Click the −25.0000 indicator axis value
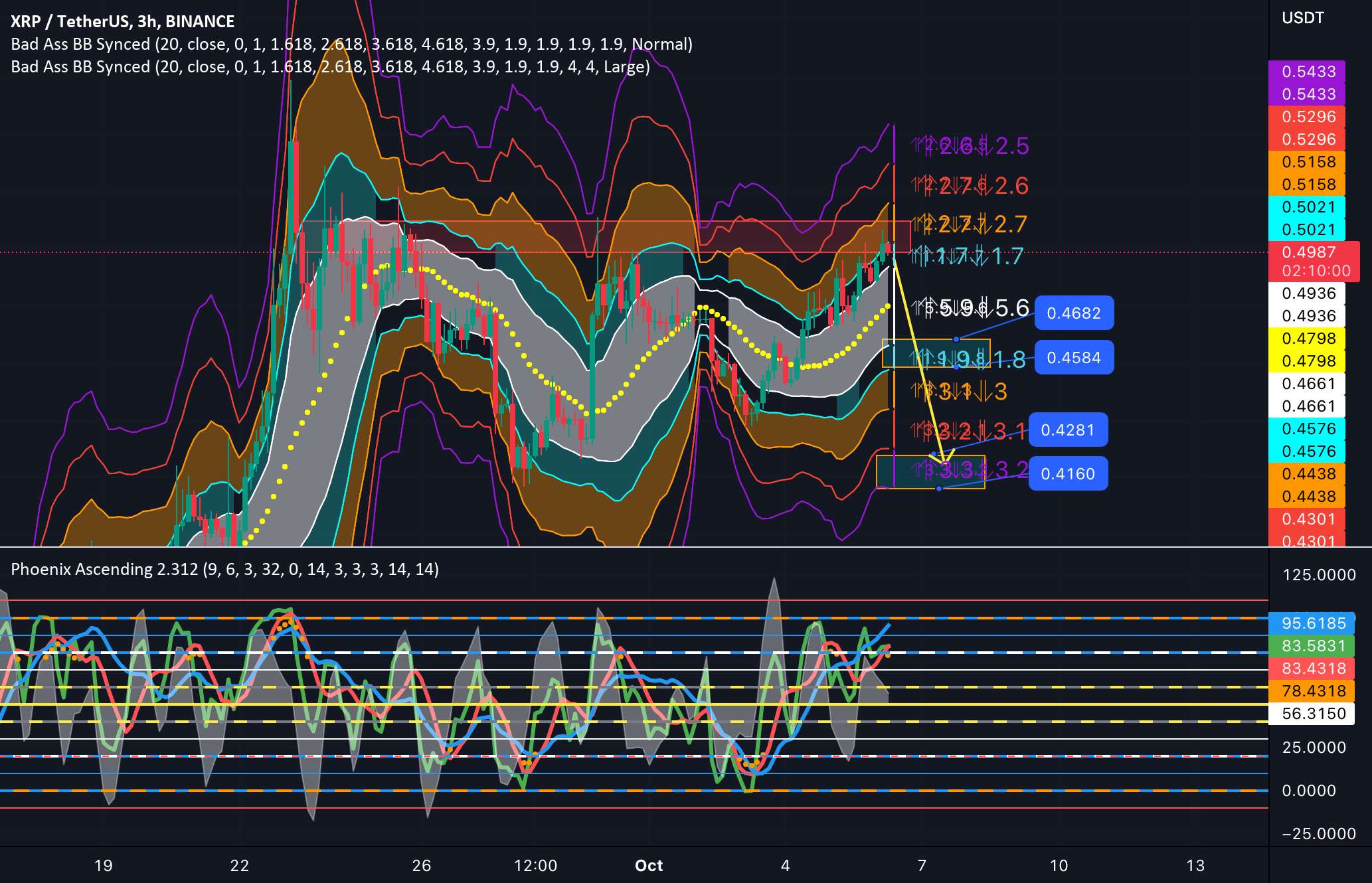1372x883 pixels. coord(1318,833)
